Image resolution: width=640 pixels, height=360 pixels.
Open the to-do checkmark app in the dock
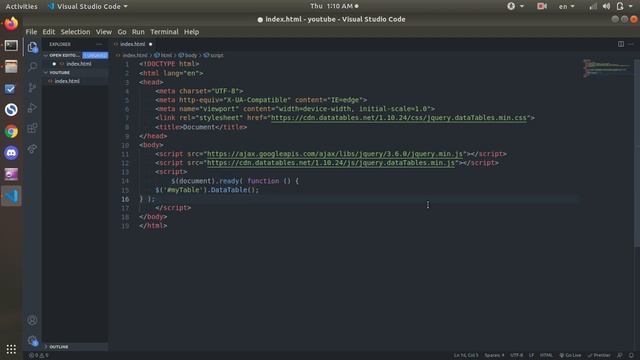tap(11, 89)
